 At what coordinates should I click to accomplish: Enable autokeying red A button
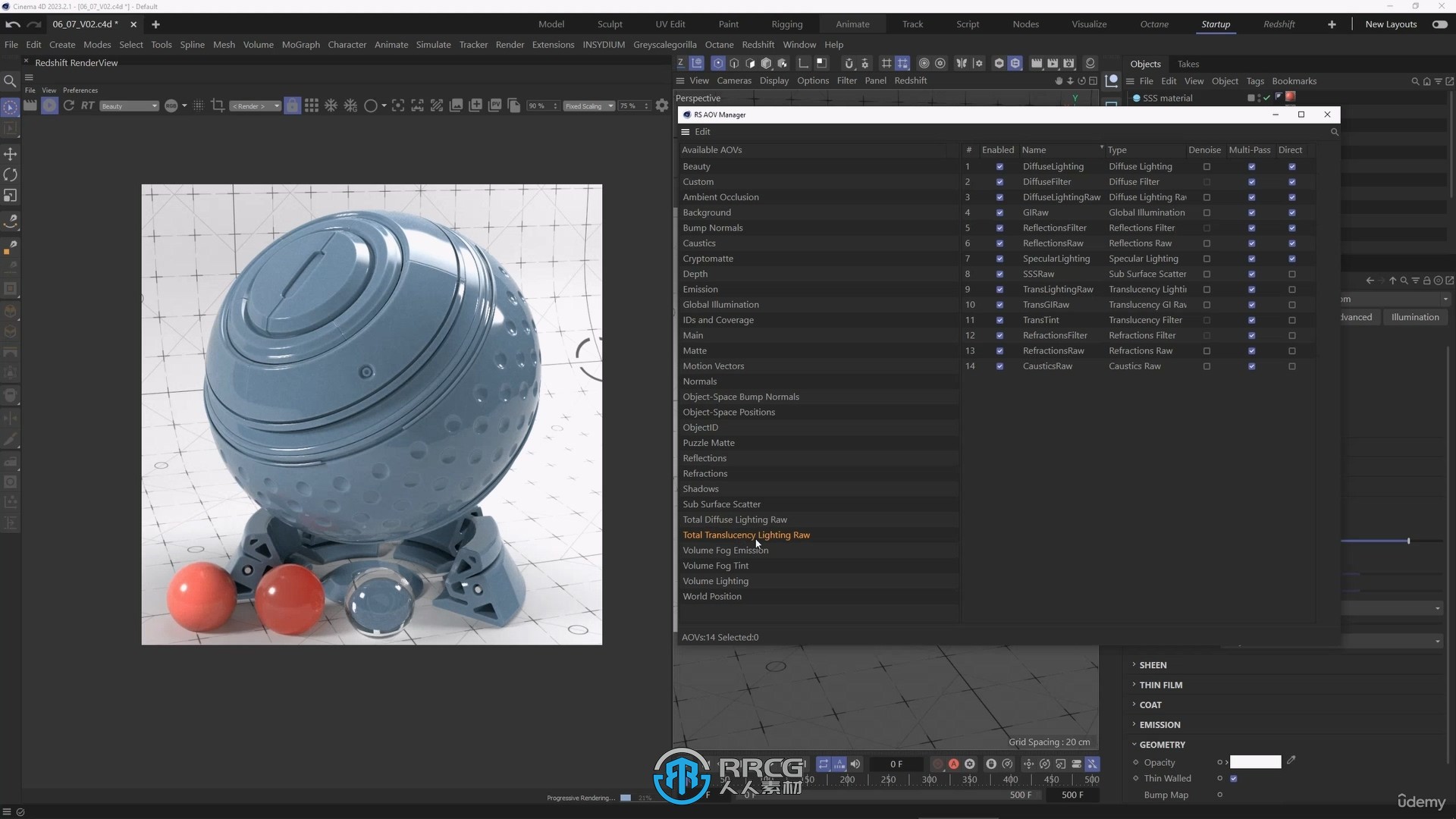coord(953,764)
